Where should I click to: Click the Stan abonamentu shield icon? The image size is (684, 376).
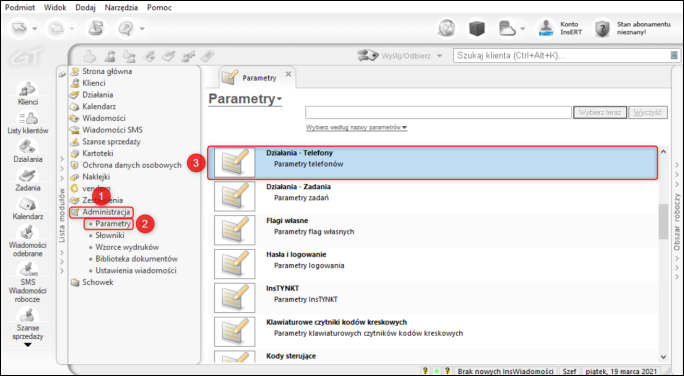(x=602, y=28)
